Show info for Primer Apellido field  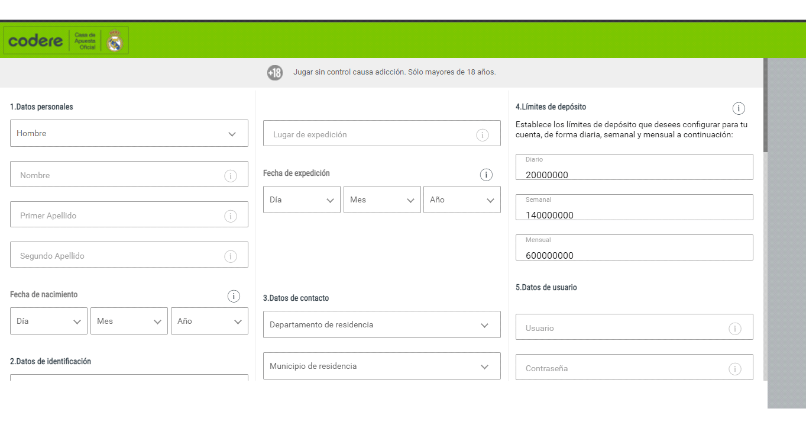click(231, 216)
